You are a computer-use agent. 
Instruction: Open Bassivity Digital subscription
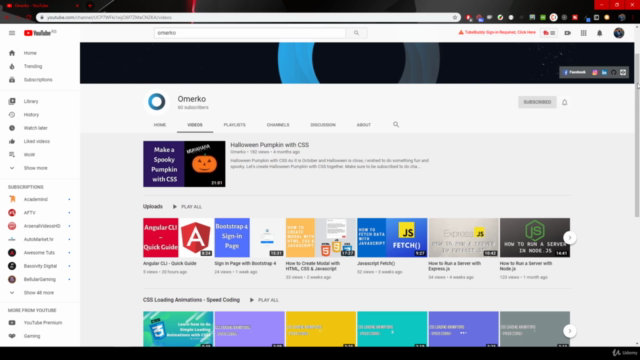40,266
